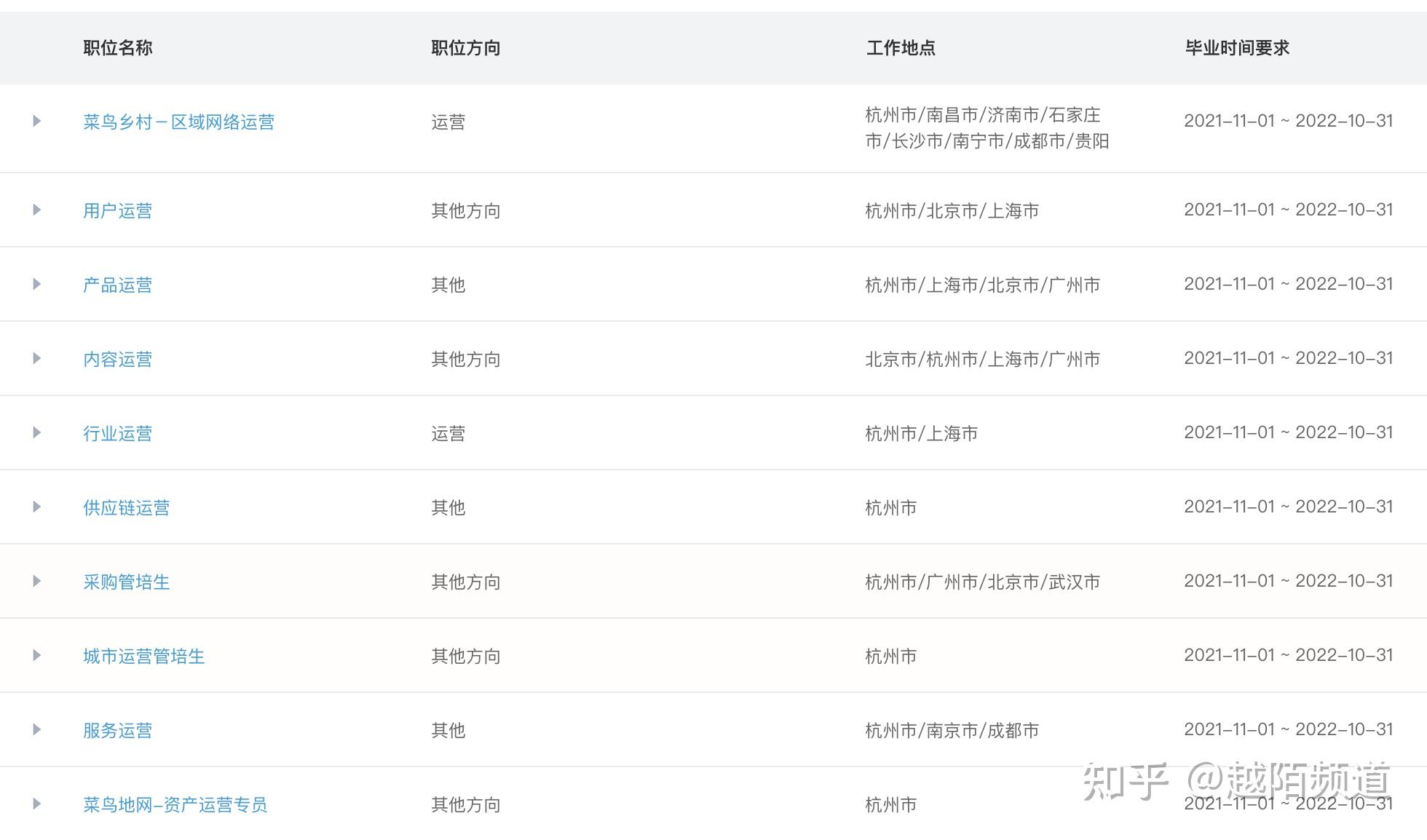This screenshot has height=840, width=1427.
Task: Open the 行业运营 job link
Action: point(117,434)
